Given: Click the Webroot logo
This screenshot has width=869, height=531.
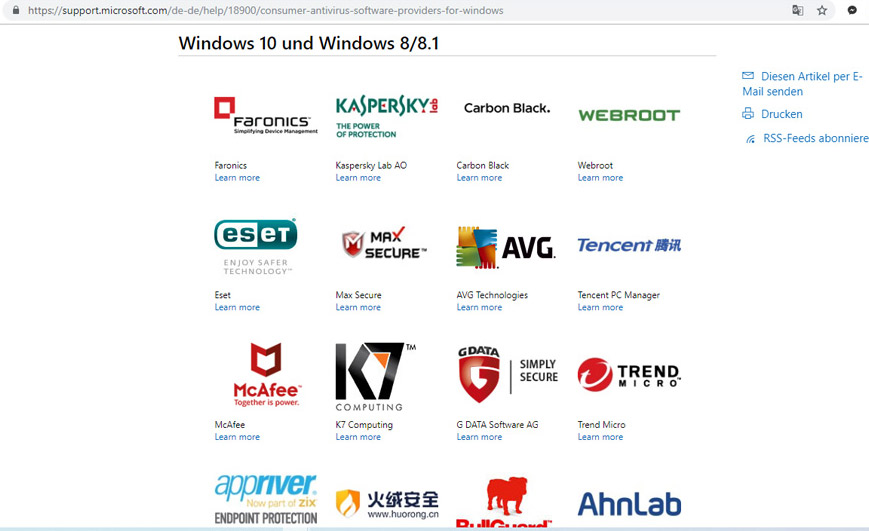Looking at the screenshot, I should coord(629,115).
